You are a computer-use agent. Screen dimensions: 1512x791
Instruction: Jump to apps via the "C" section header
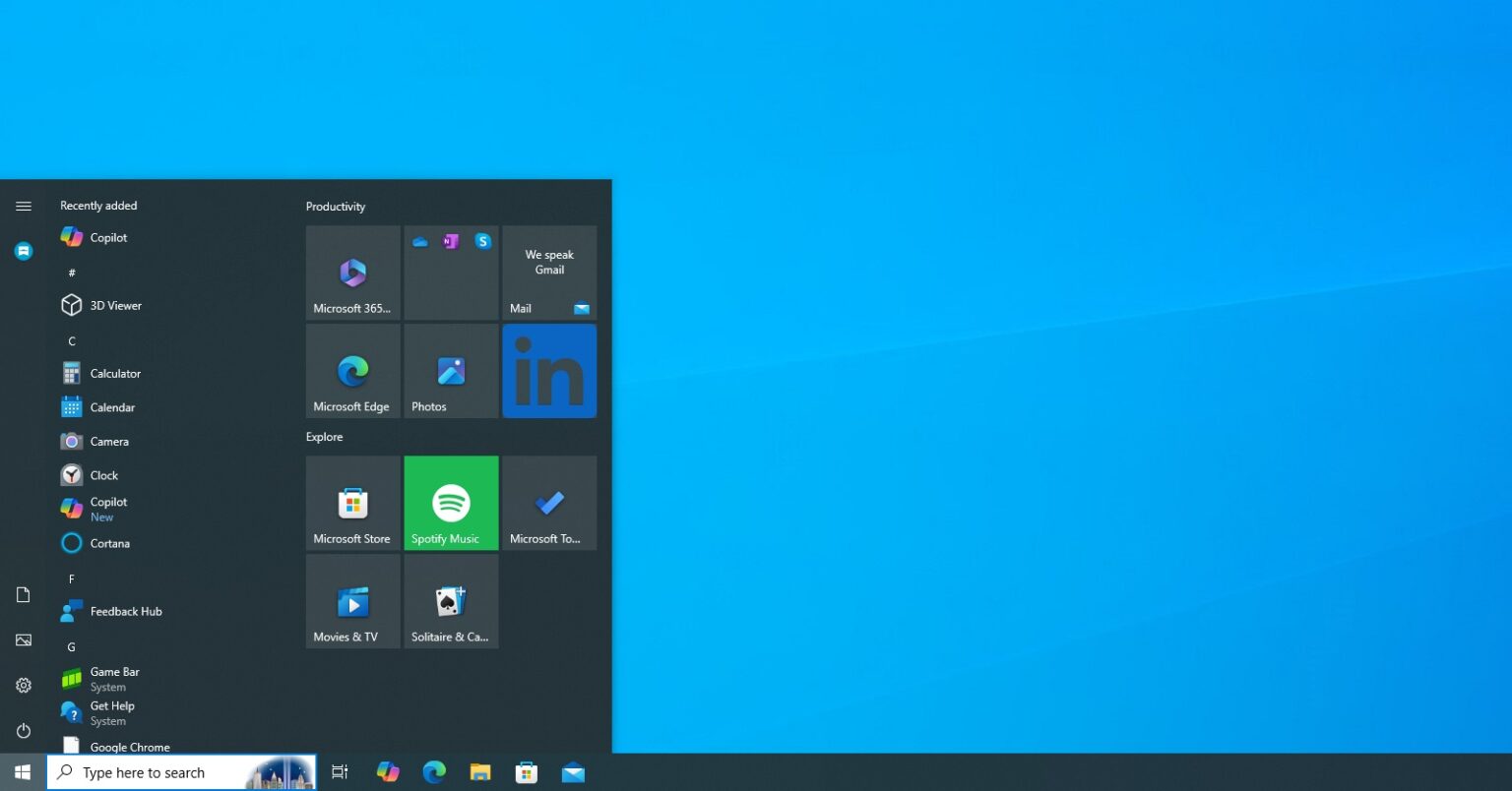tap(71, 340)
